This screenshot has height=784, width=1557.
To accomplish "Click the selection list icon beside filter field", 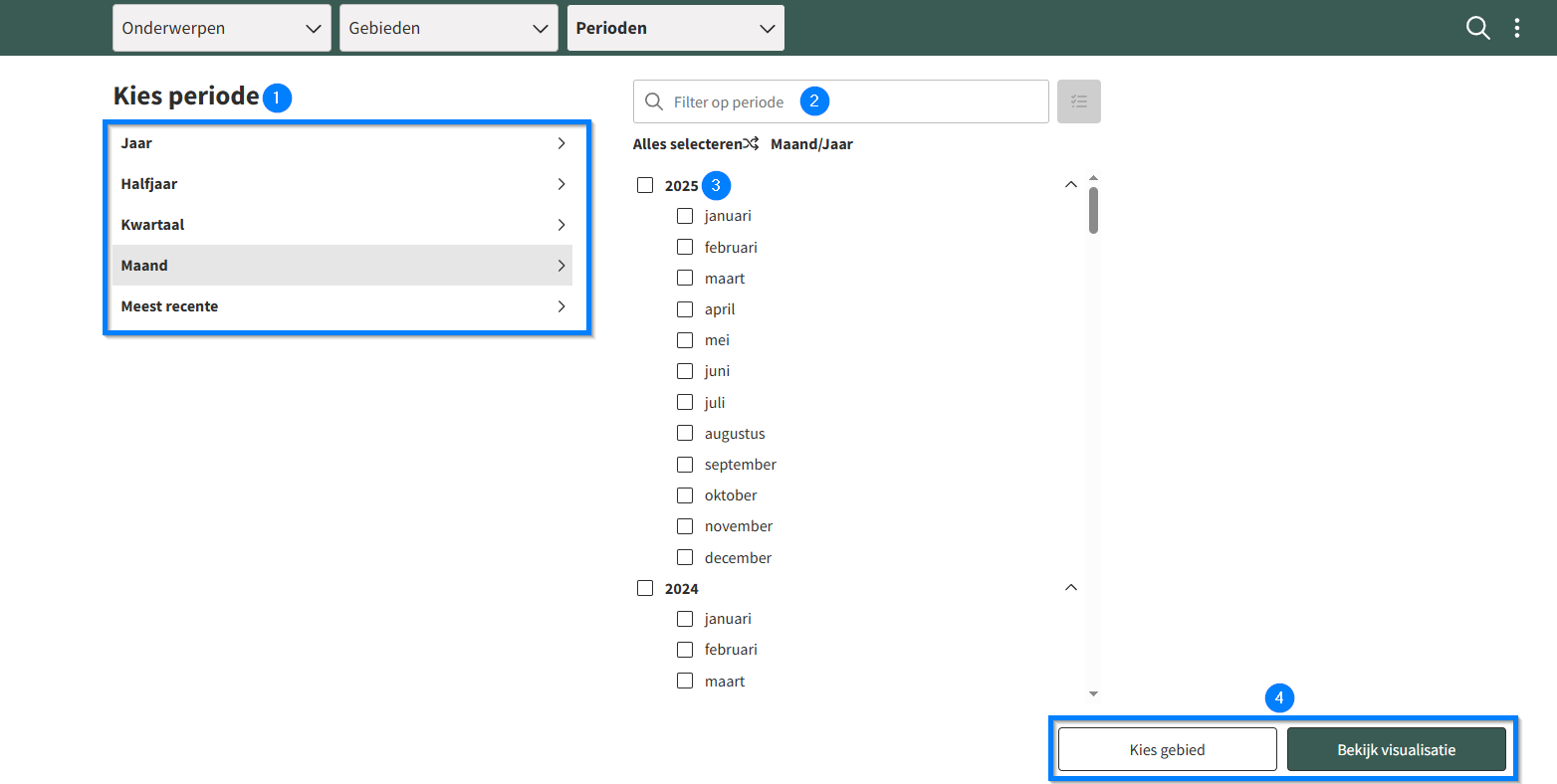I will (1079, 101).
